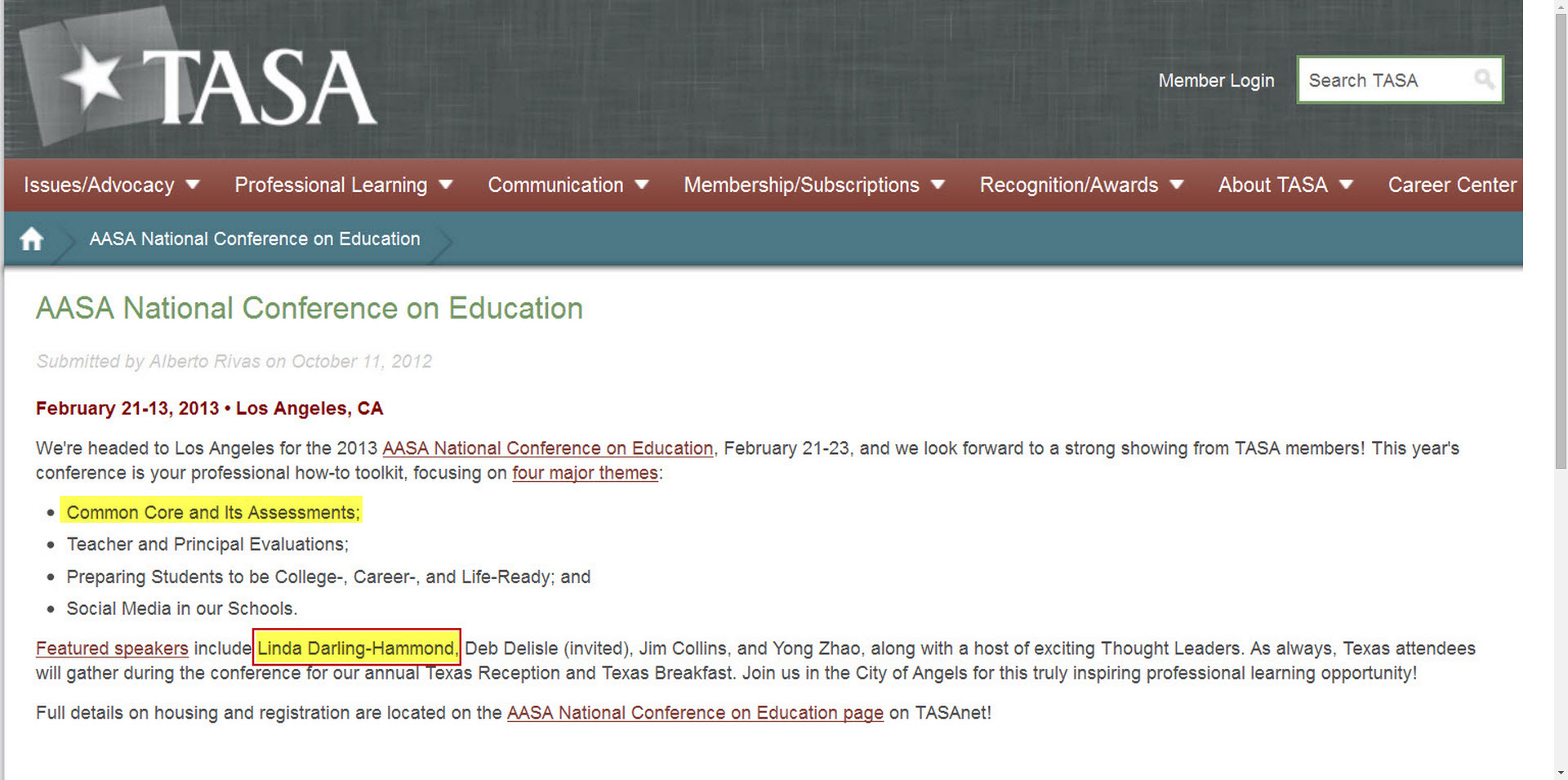Image resolution: width=1568 pixels, height=780 pixels.
Task: Open AASA National Conference on Education paragraph link
Action: pyautogui.click(x=548, y=448)
